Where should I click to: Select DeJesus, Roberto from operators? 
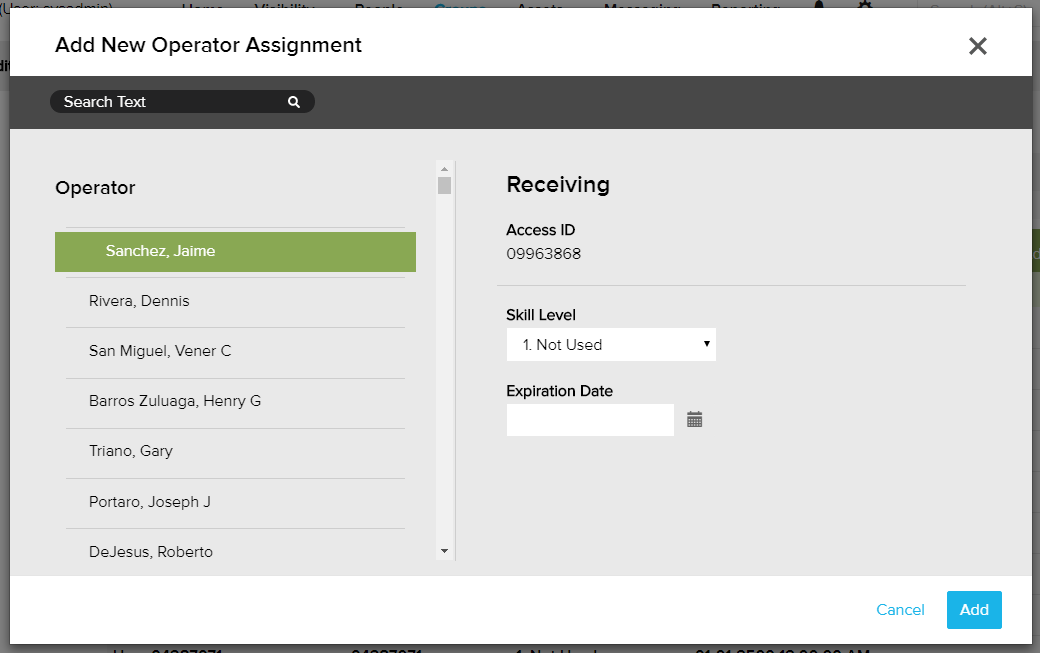pos(235,552)
